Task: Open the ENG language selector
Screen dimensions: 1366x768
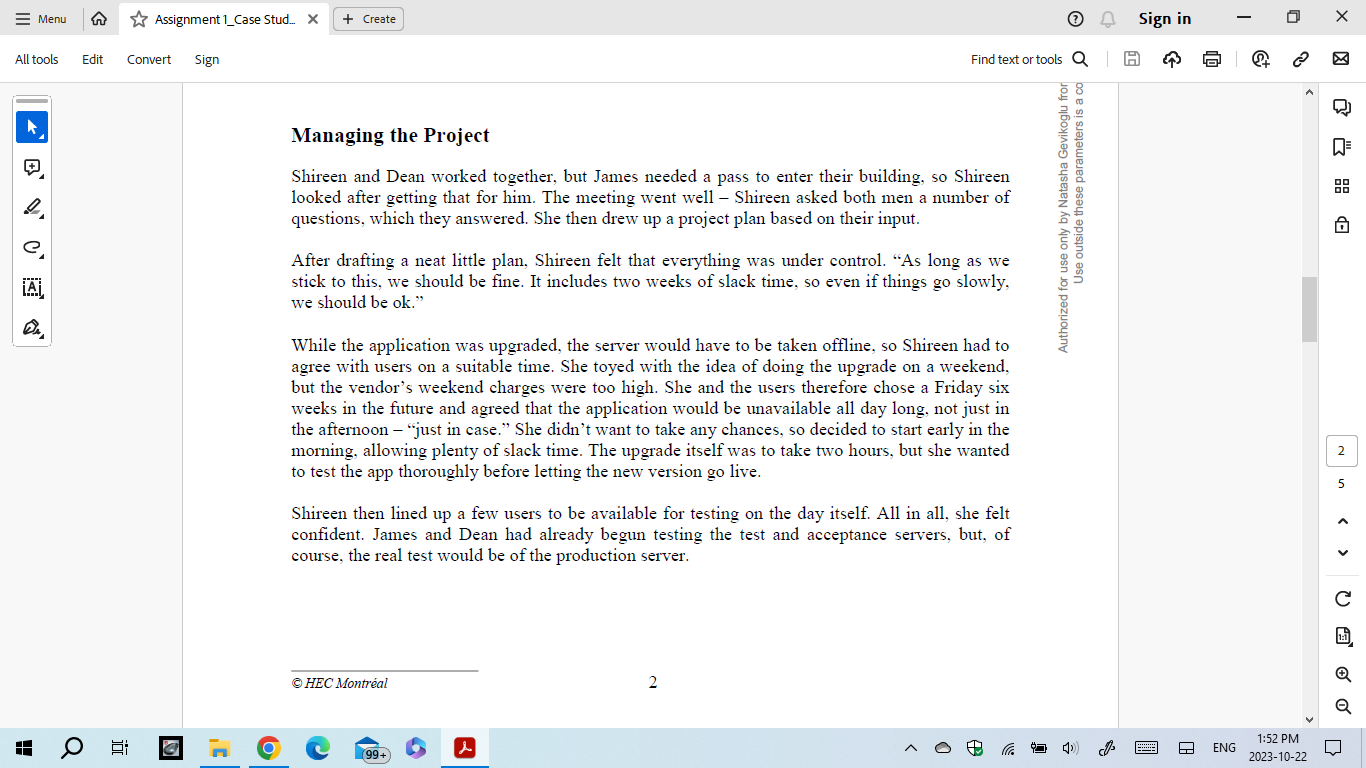Action: [1223, 747]
